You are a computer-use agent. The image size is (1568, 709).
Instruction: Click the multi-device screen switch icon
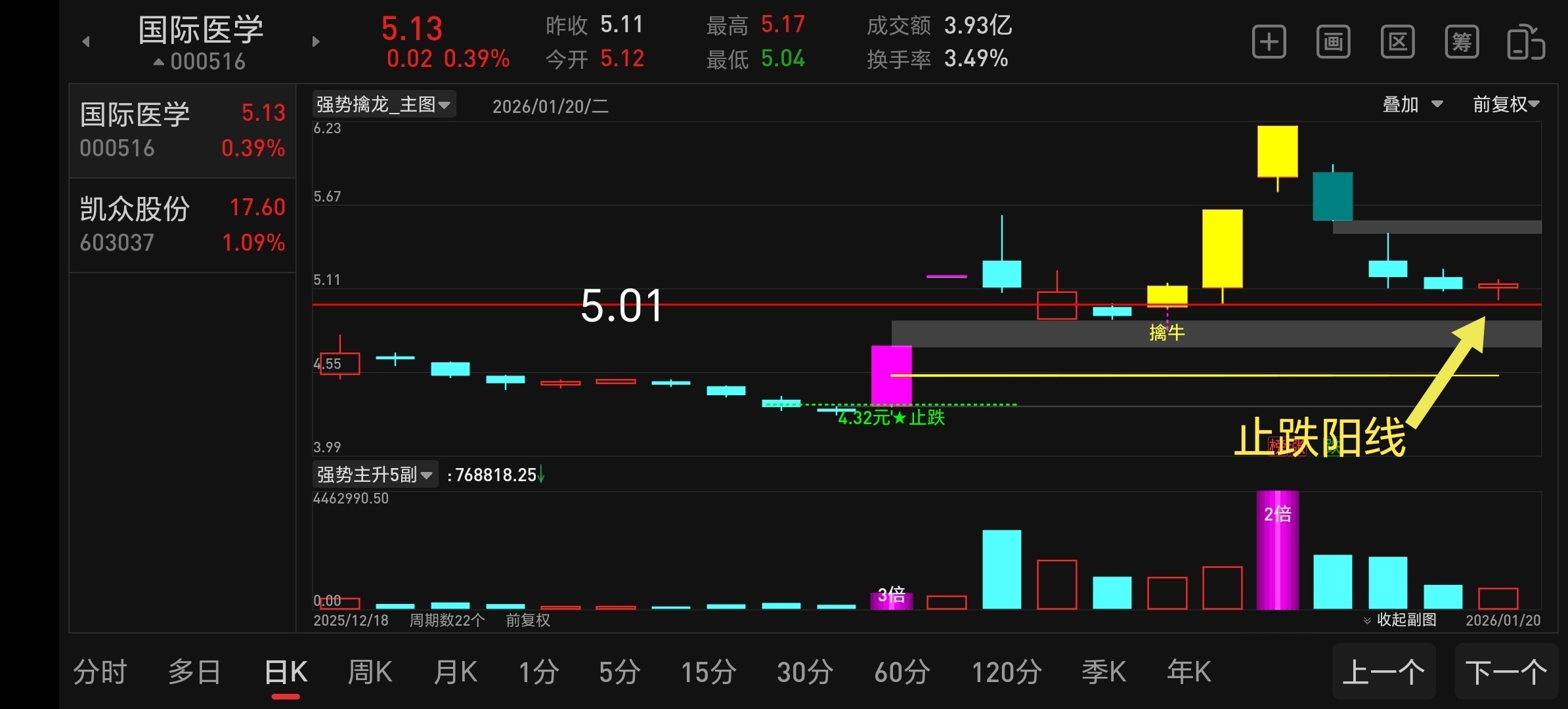click(x=1525, y=43)
